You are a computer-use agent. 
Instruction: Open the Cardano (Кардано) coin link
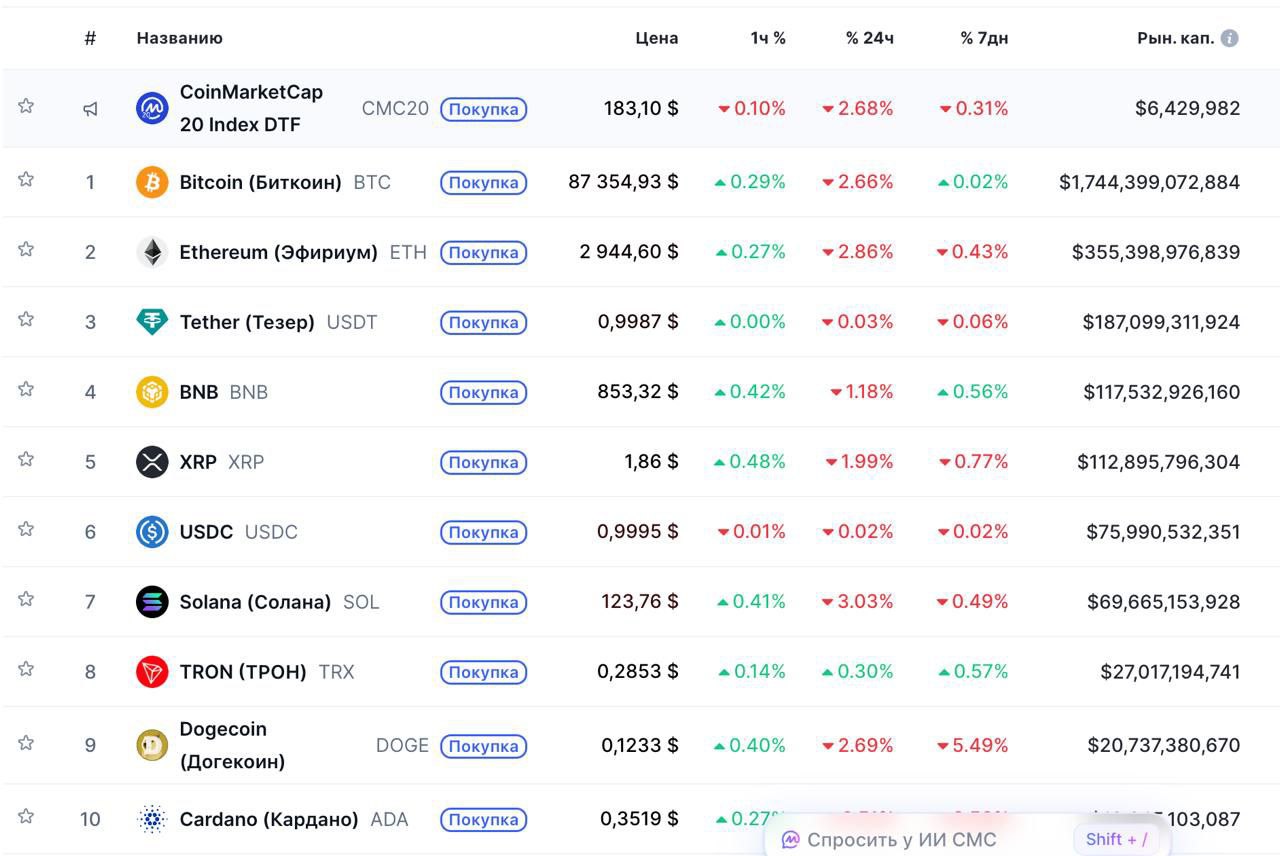[x=268, y=820]
